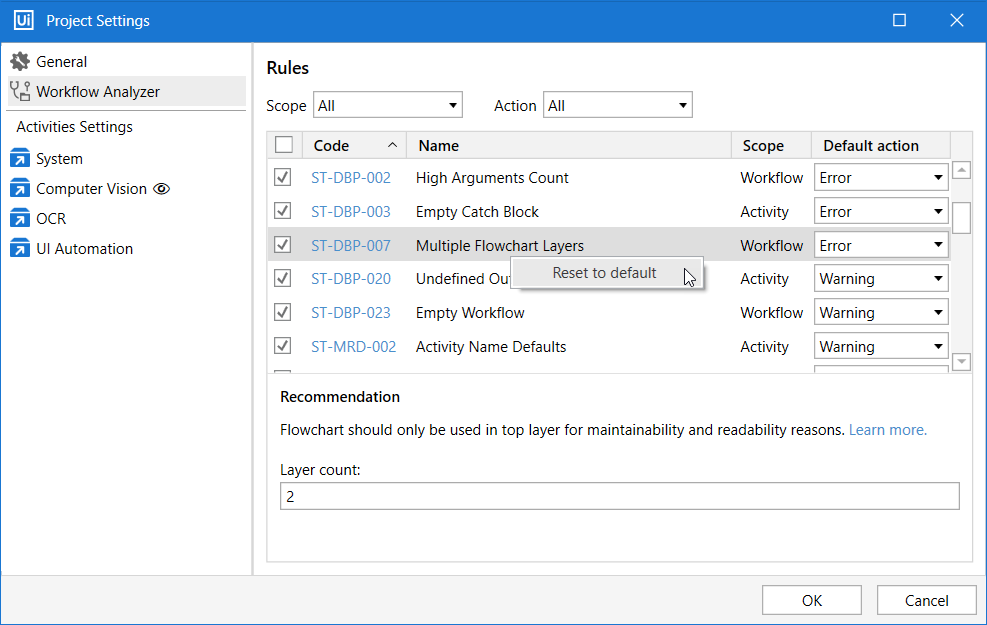
Task: Expand the Action filter dropdown
Action: click(x=617, y=105)
